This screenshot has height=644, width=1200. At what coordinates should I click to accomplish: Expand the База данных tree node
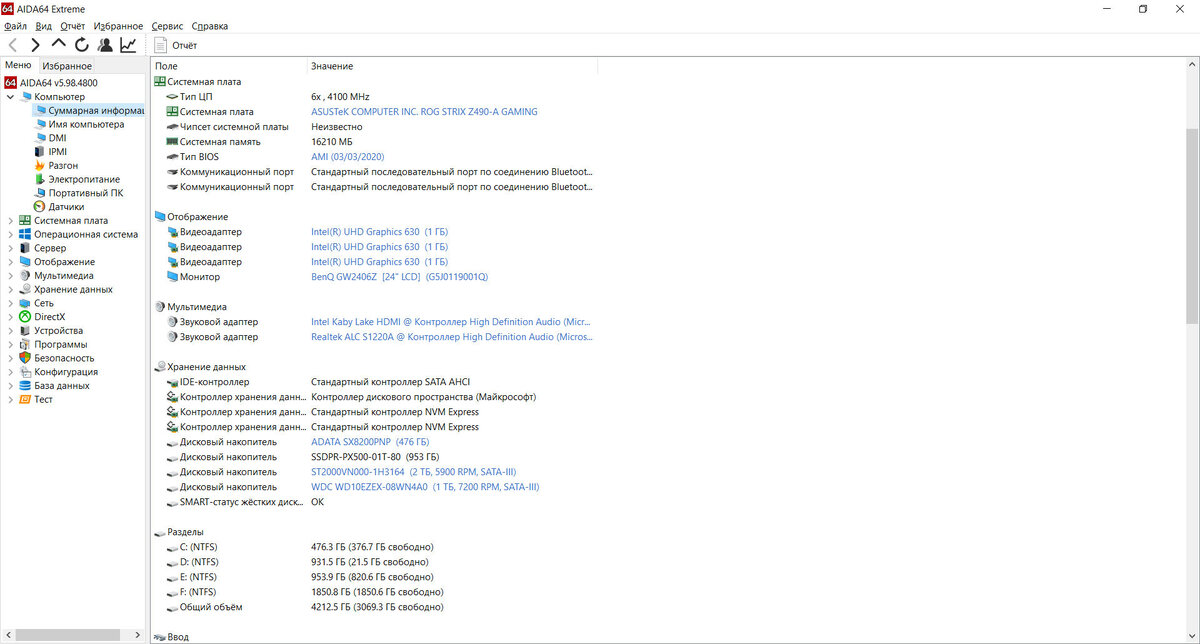click(10, 386)
